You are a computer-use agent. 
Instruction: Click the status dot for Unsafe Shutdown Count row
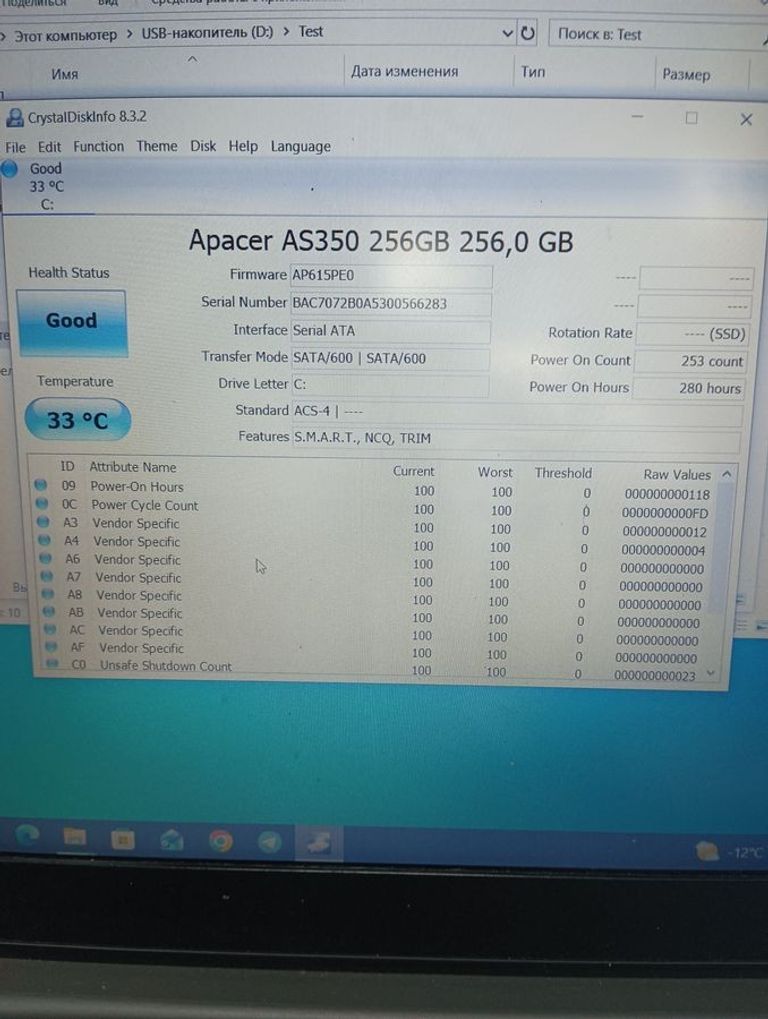(53, 664)
